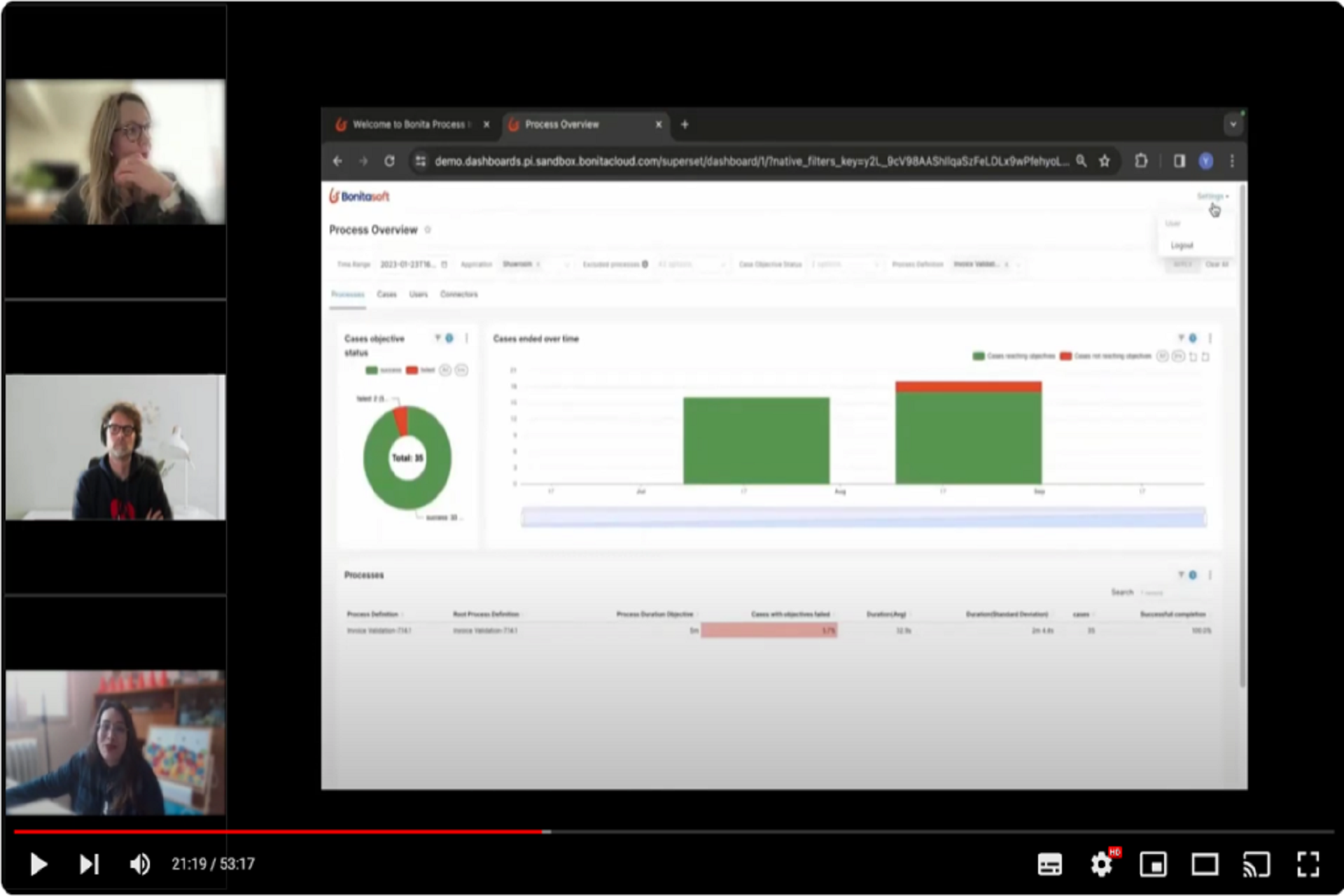The height and width of the screenshot is (896, 1344).
Task: Open the Settings dropdown in Bonitasoft
Action: [x=1212, y=196]
